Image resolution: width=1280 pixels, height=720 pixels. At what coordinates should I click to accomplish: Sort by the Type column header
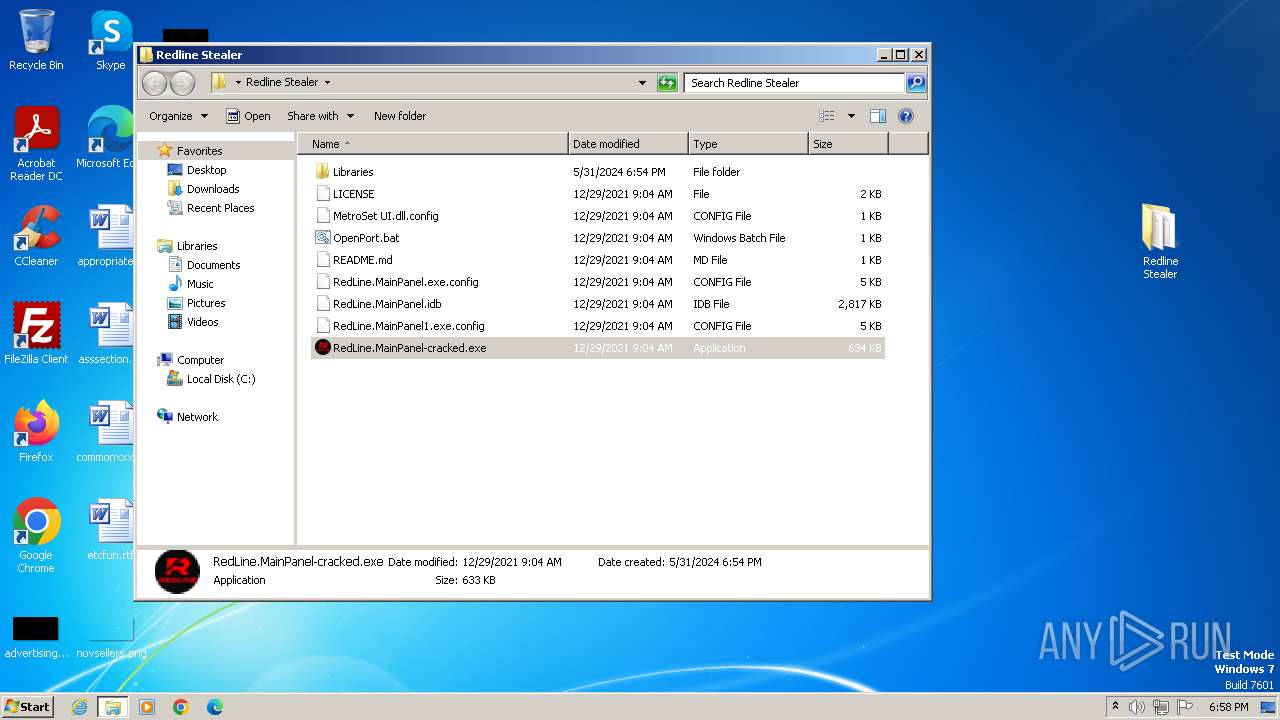748,144
